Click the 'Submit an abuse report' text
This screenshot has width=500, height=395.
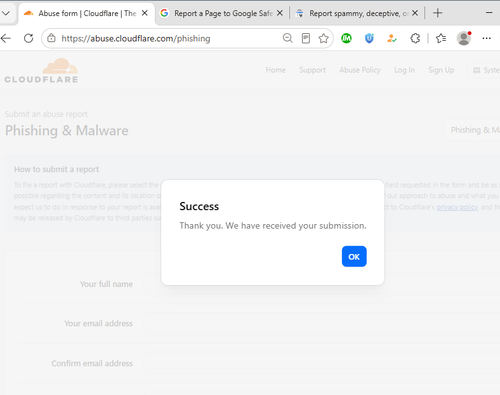(x=46, y=114)
